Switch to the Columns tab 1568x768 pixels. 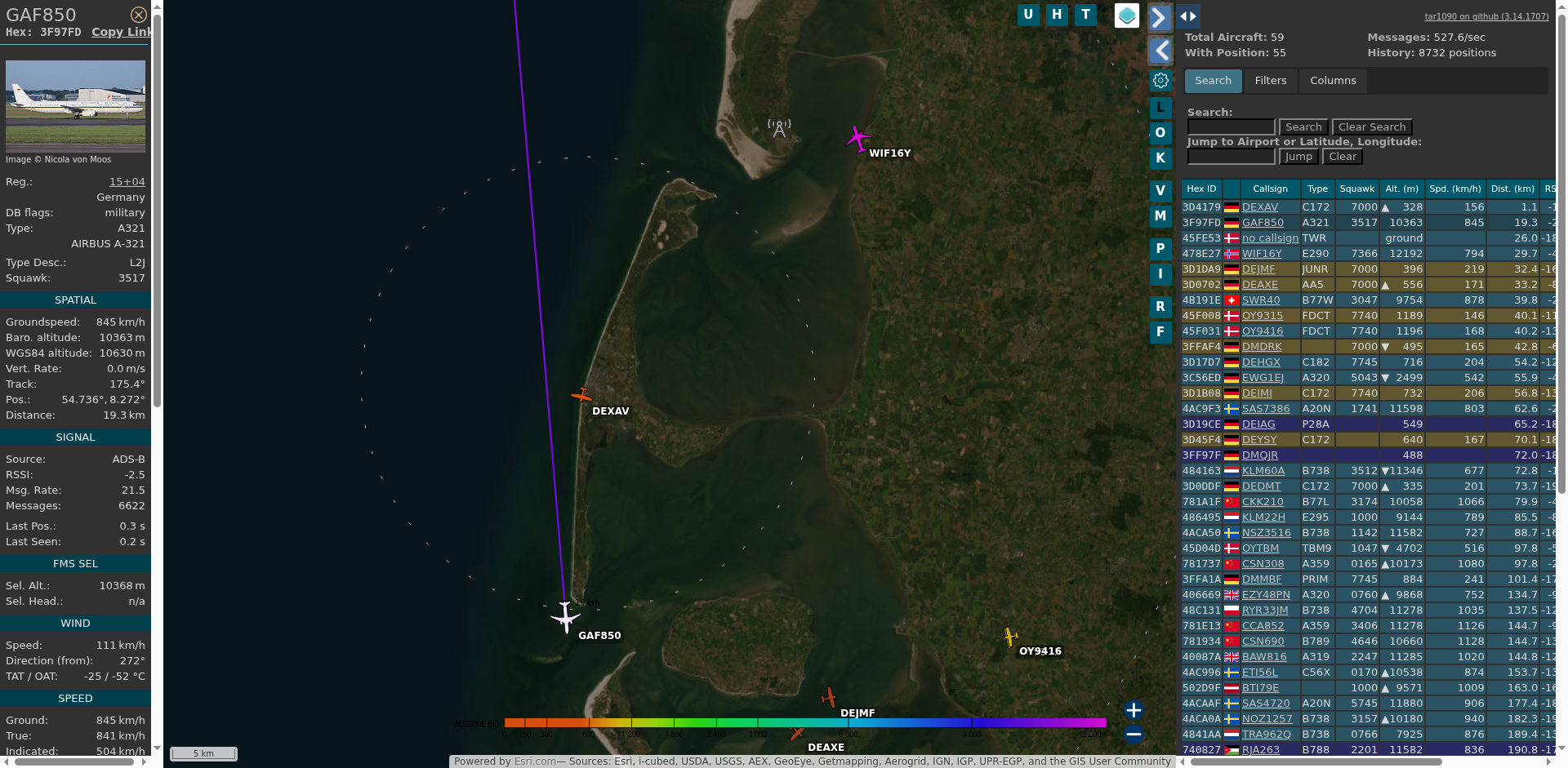1333,81
